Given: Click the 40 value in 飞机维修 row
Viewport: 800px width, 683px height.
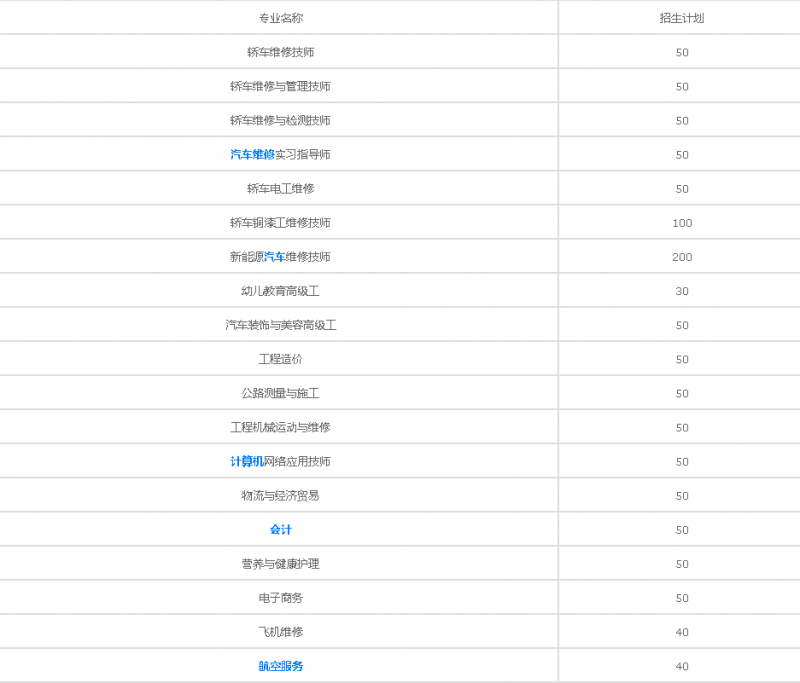Looking at the screenshot, I should (682, 632).
